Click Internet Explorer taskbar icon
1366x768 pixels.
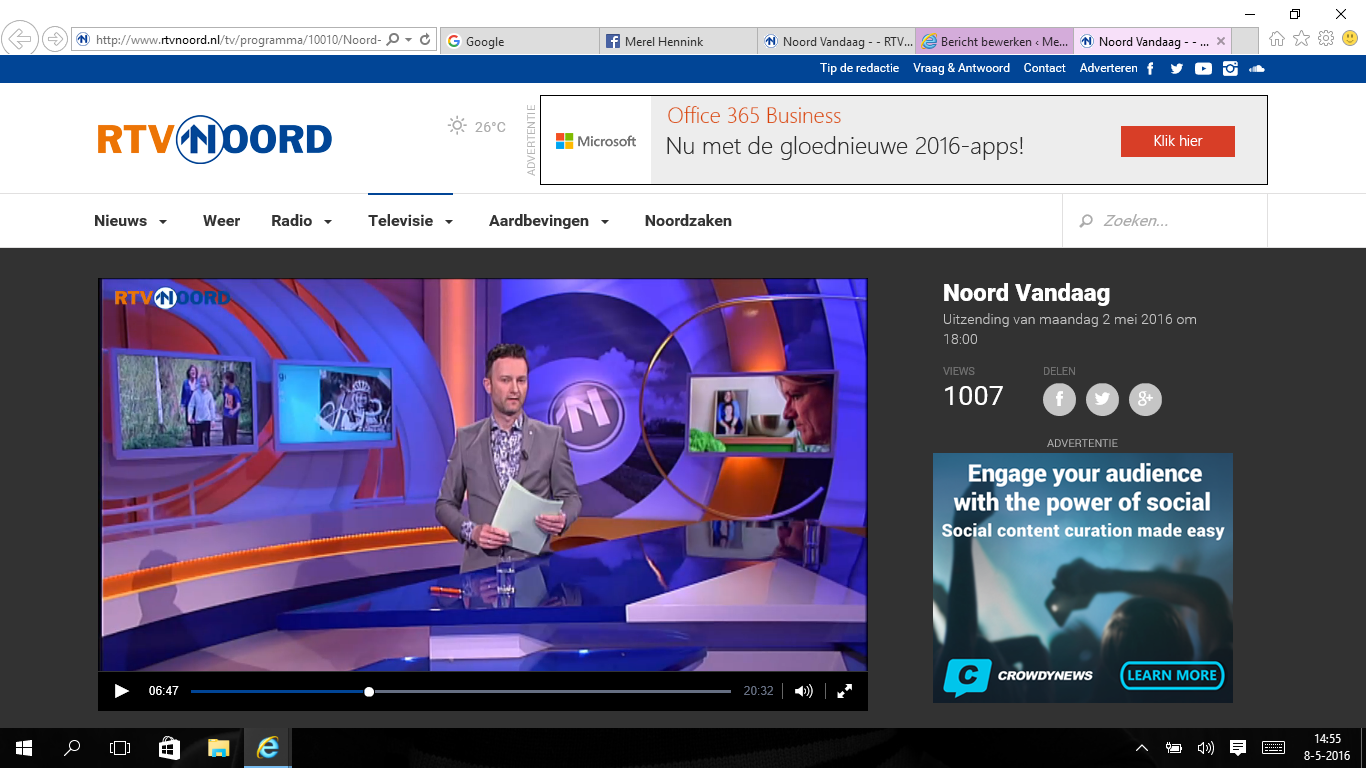267,747
